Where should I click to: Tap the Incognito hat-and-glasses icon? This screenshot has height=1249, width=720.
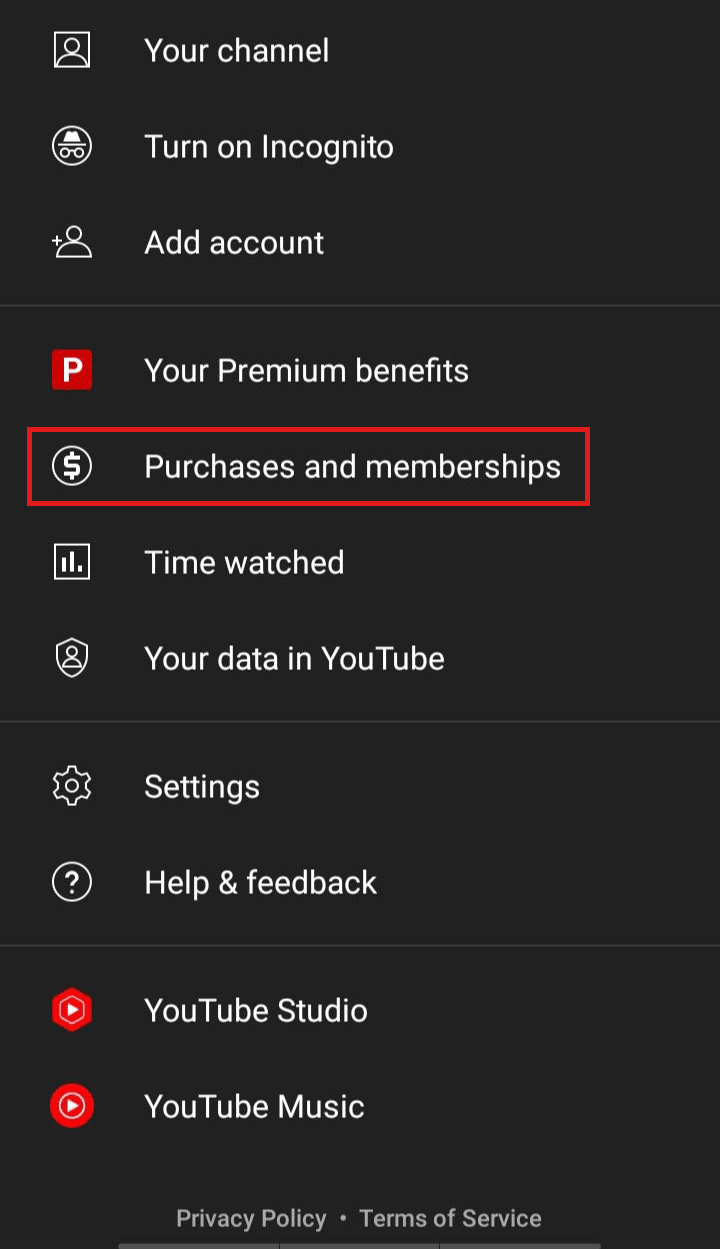(x=72, y=146)
